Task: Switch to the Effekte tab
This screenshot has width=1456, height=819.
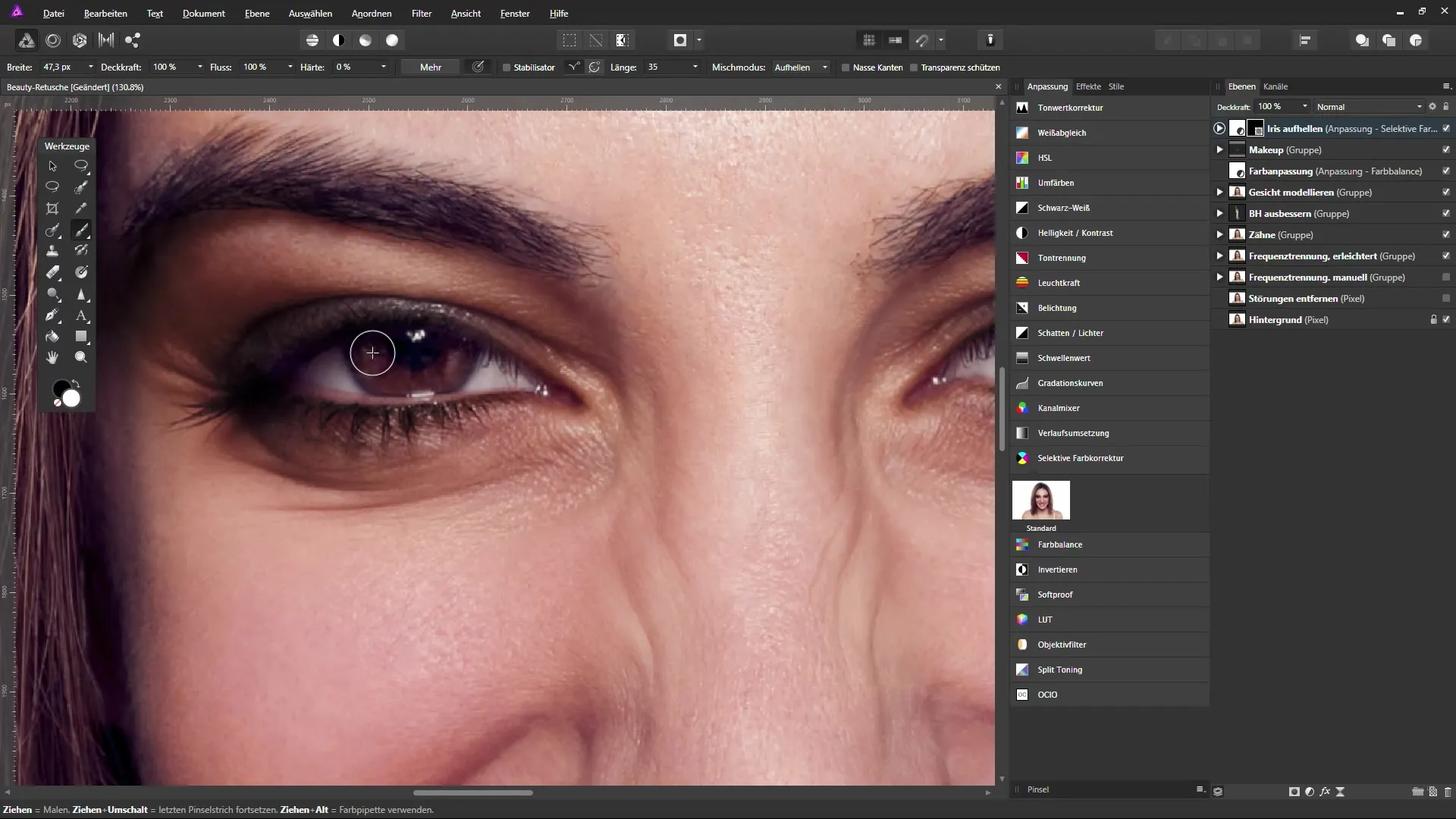Action: coord(1088,86)
